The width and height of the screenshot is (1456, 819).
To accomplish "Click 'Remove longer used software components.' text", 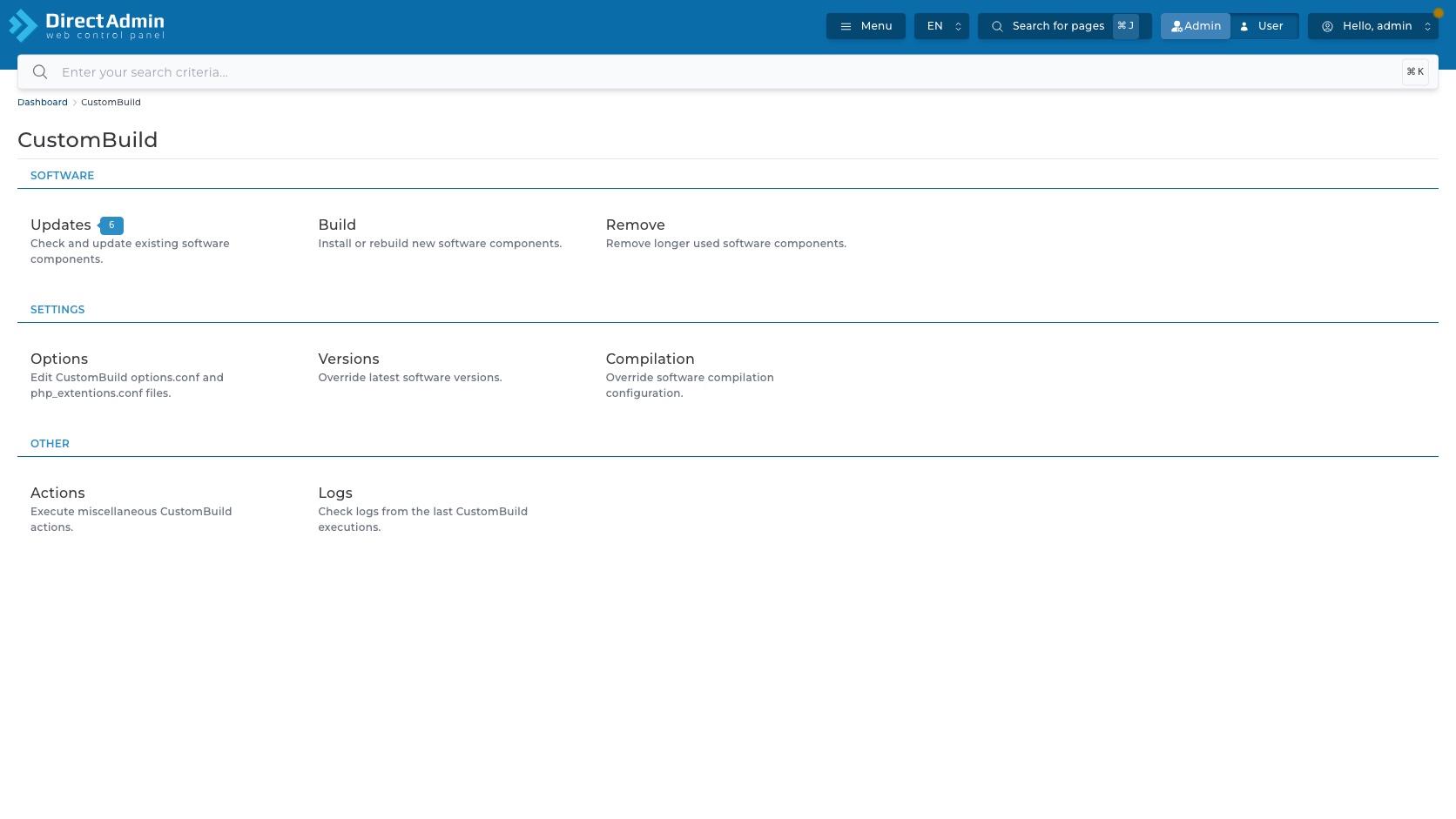I will pyautogui.click(x=726, y=244).
